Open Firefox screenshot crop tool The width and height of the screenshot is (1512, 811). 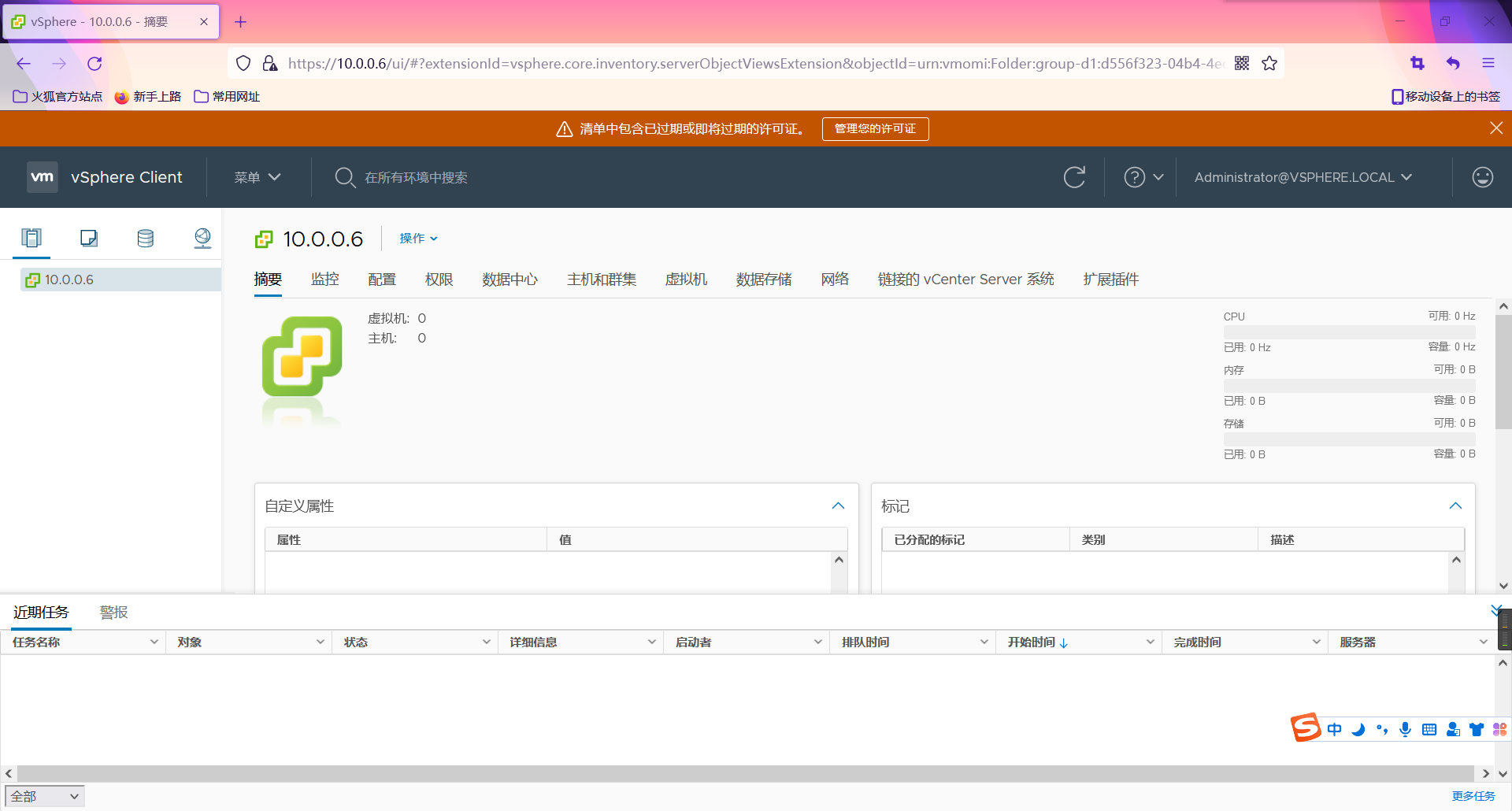click(1417, 63)
